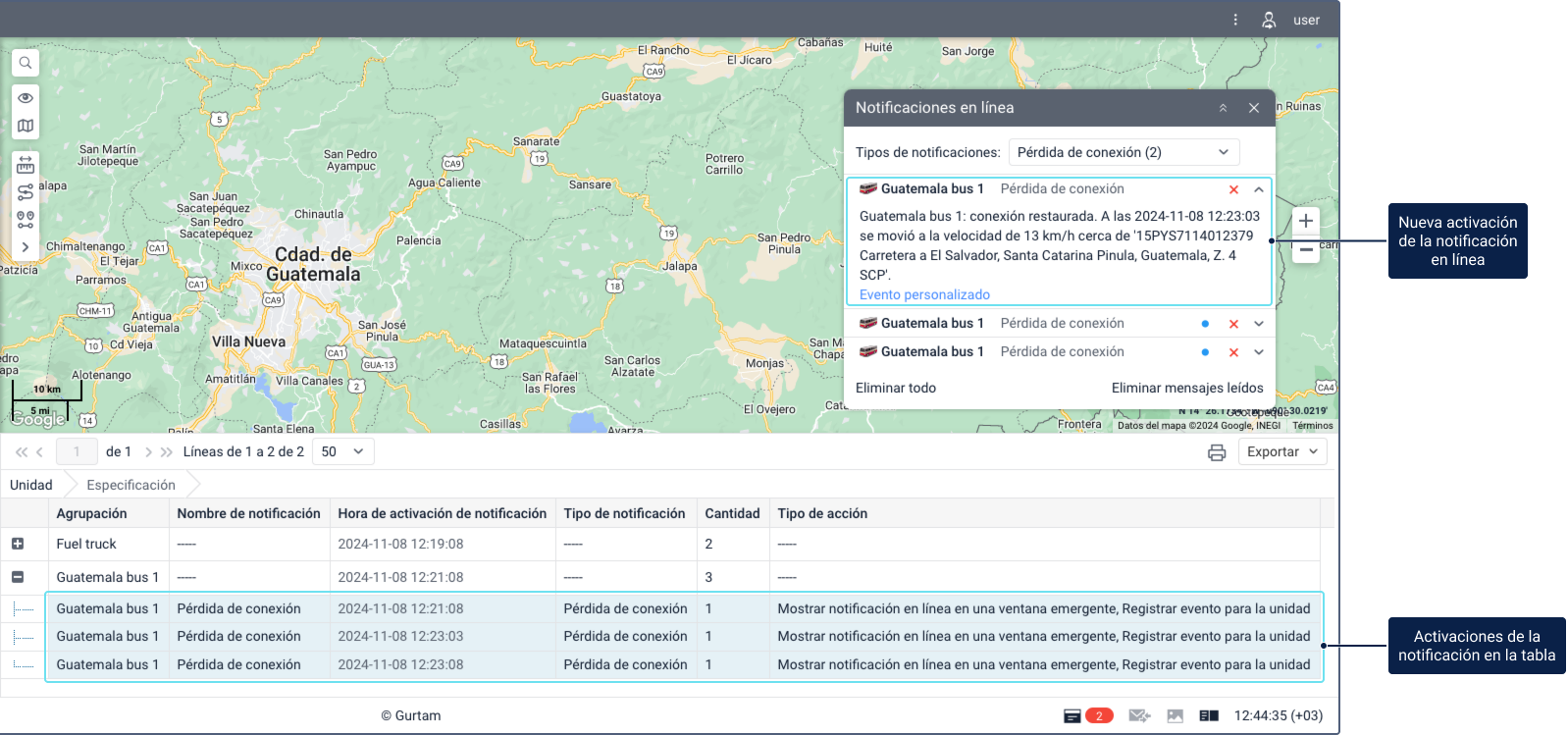Expand the Fuel truck row

point(18,544)
